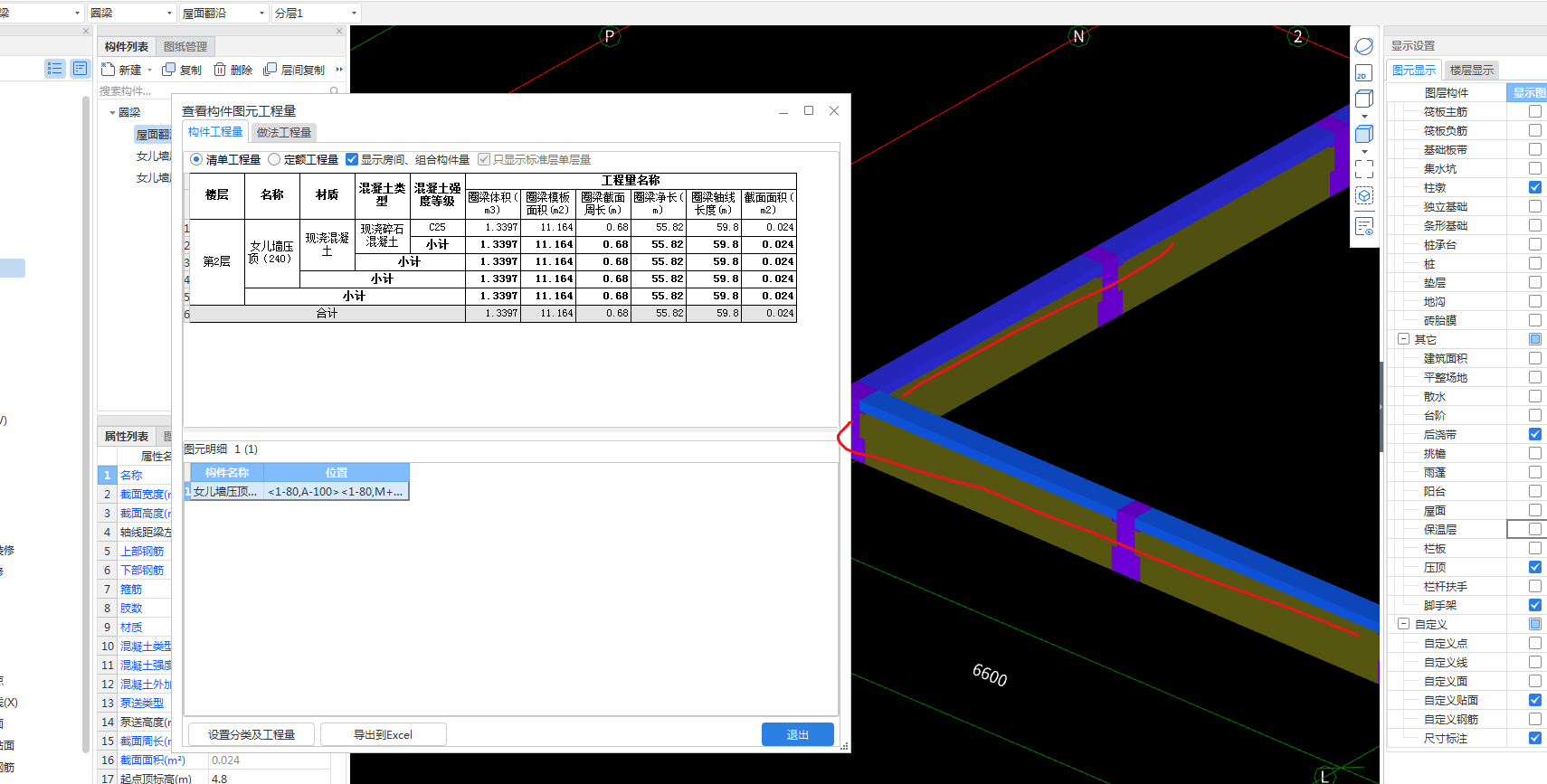The height and width of the screenshot is (784, 1547).
Task: Click the toolbar overflow double-arrow icon
Action: pos(339,70)
